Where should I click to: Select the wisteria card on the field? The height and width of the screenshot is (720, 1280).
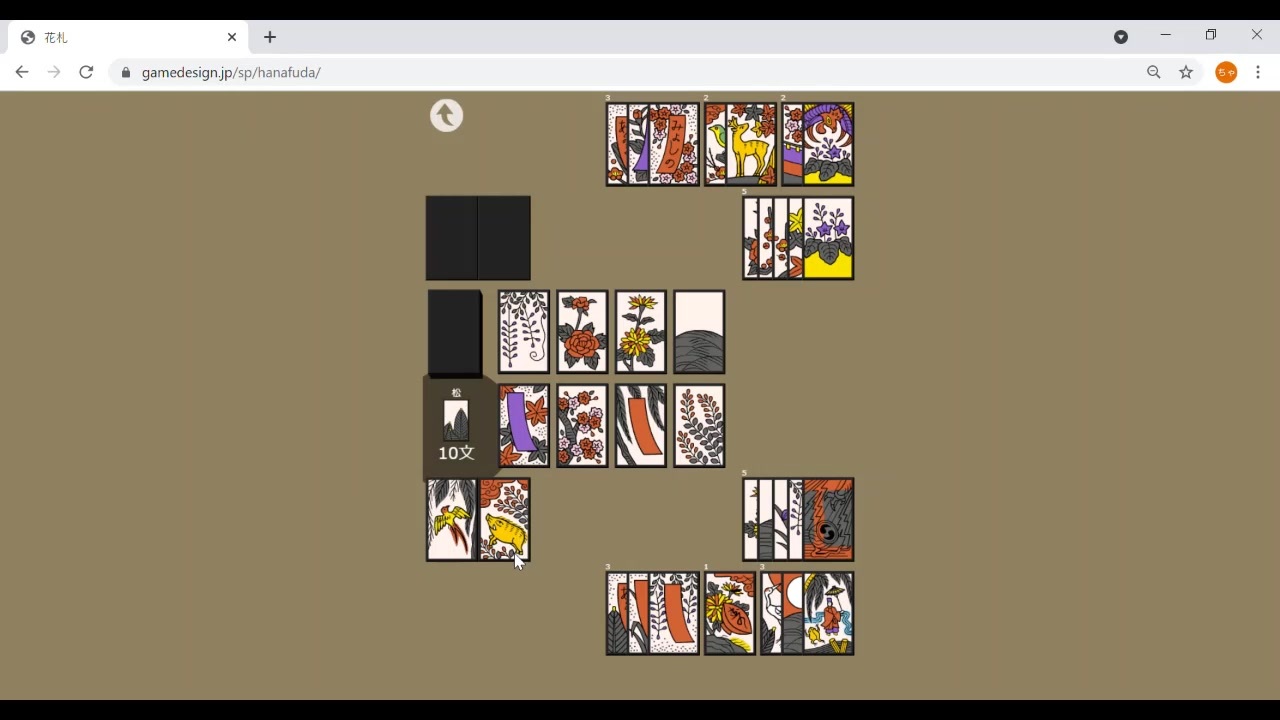(524, 332)
